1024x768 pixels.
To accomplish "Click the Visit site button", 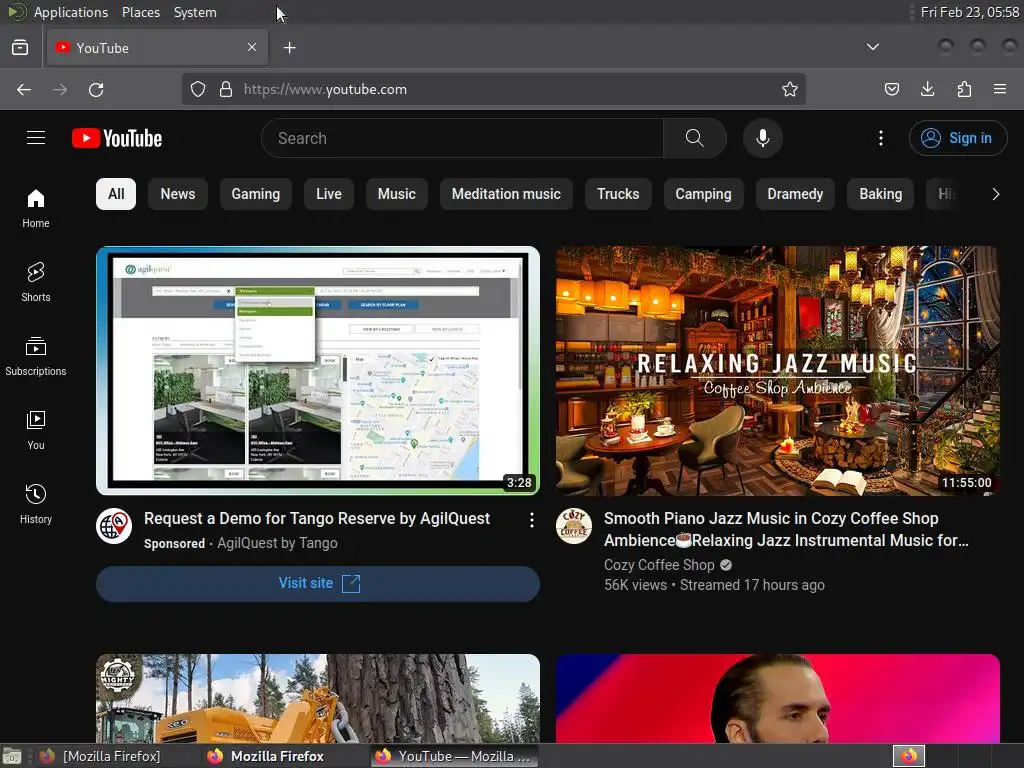I will pos(318,583).
